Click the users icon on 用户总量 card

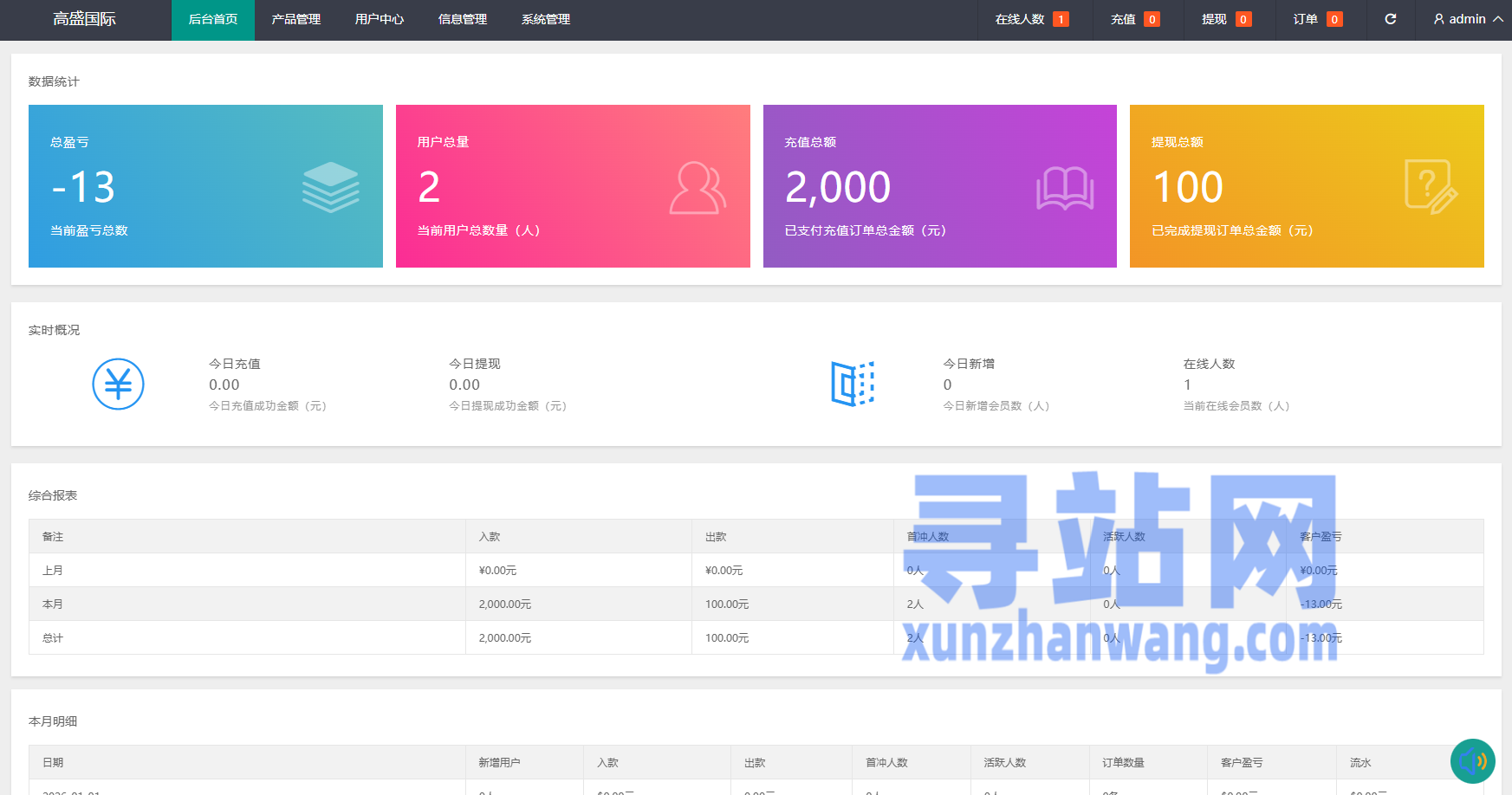coord(698,187)
